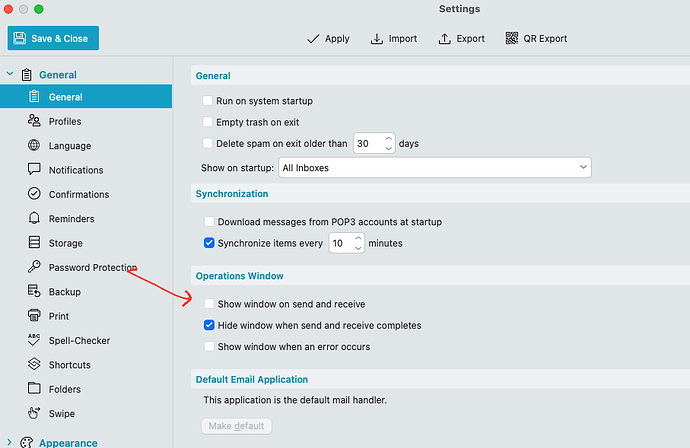Open Spell-Checker ABC icon

[x=34, y=339]
